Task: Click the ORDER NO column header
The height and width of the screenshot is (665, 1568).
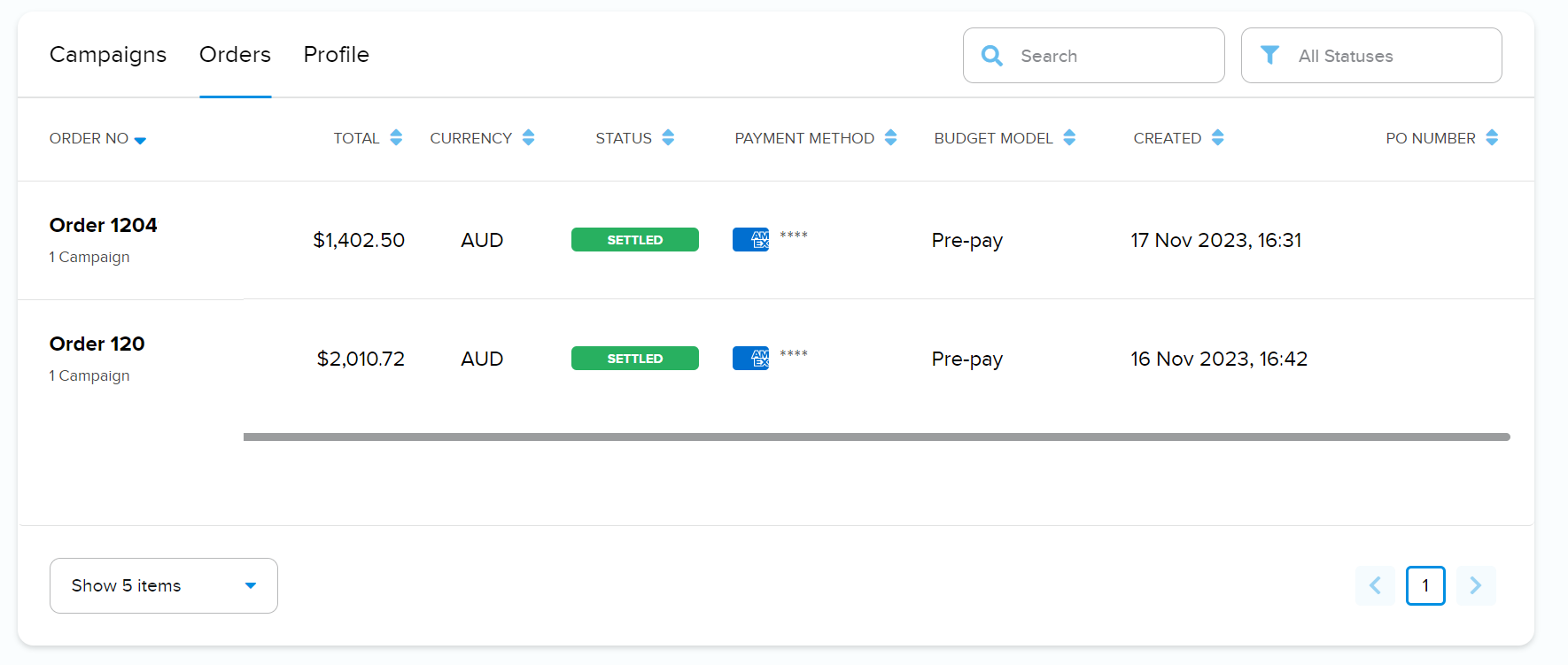Action: (89, 138)
